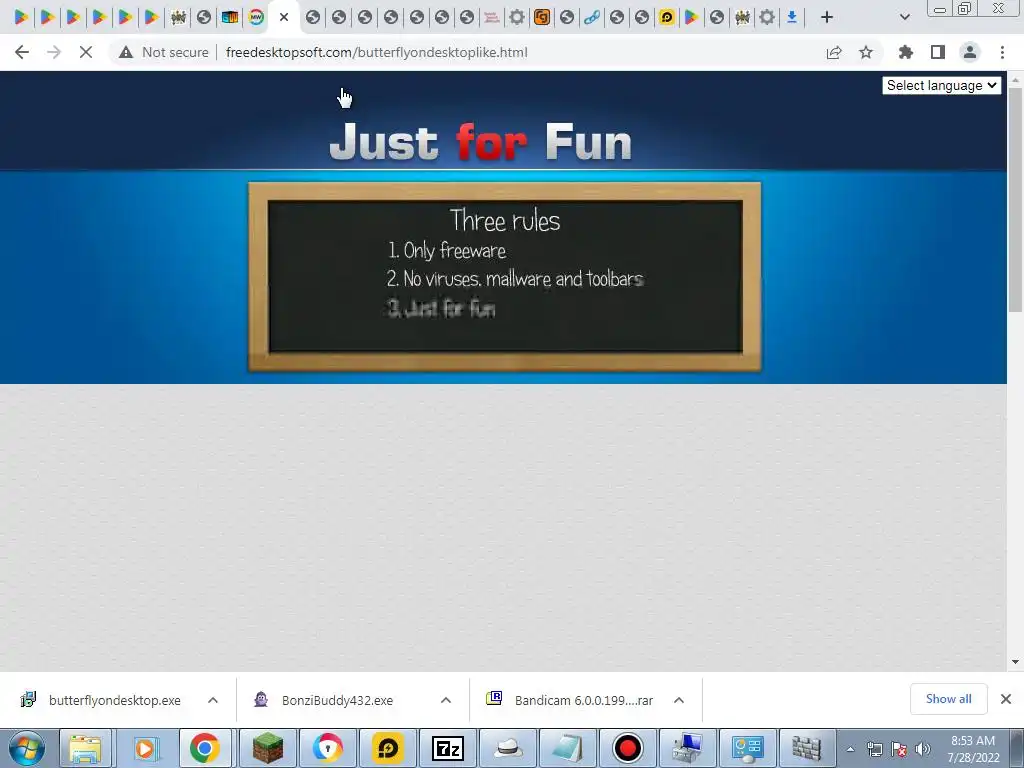Screen dimensions: 1024x768
Task: Open Bandicam red record taskbar icon
Action: tap(628, 748)
